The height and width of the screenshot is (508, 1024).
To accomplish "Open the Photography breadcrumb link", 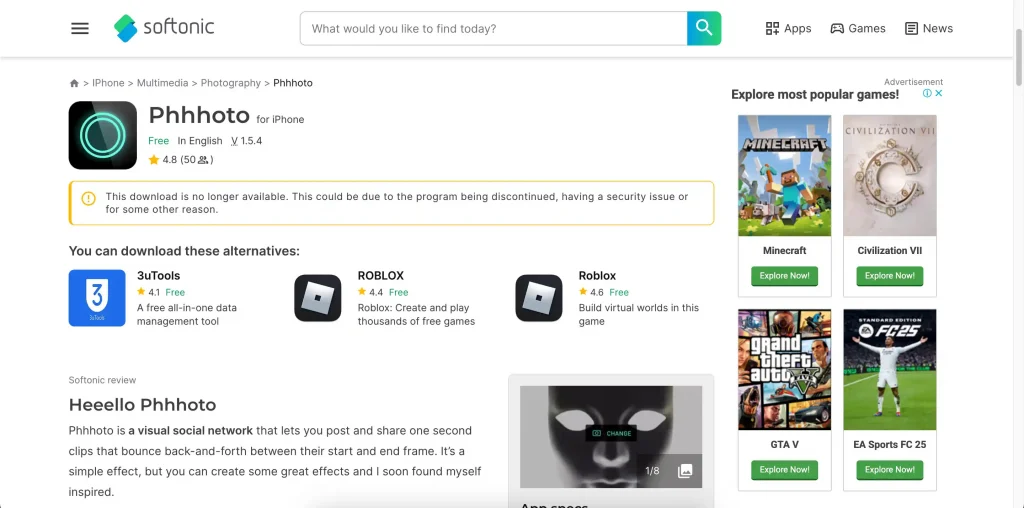I will [x=230, y=83].
